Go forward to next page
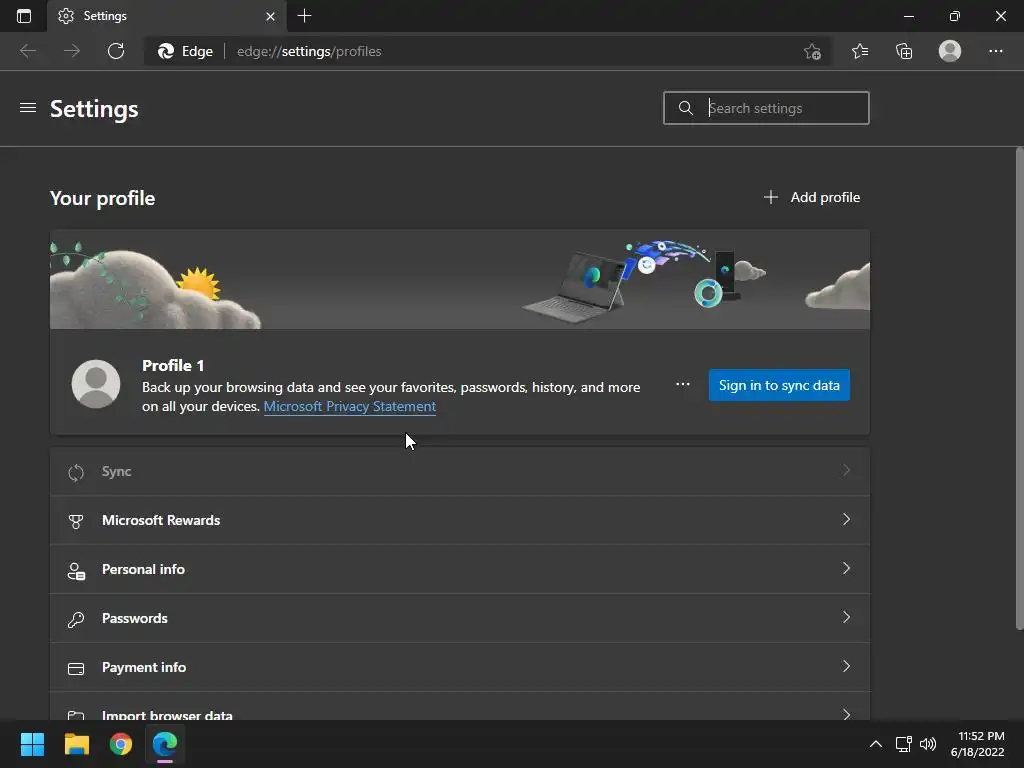This screenshot has height=768, width=1024. pyautogui.click(x=72, y=51)
